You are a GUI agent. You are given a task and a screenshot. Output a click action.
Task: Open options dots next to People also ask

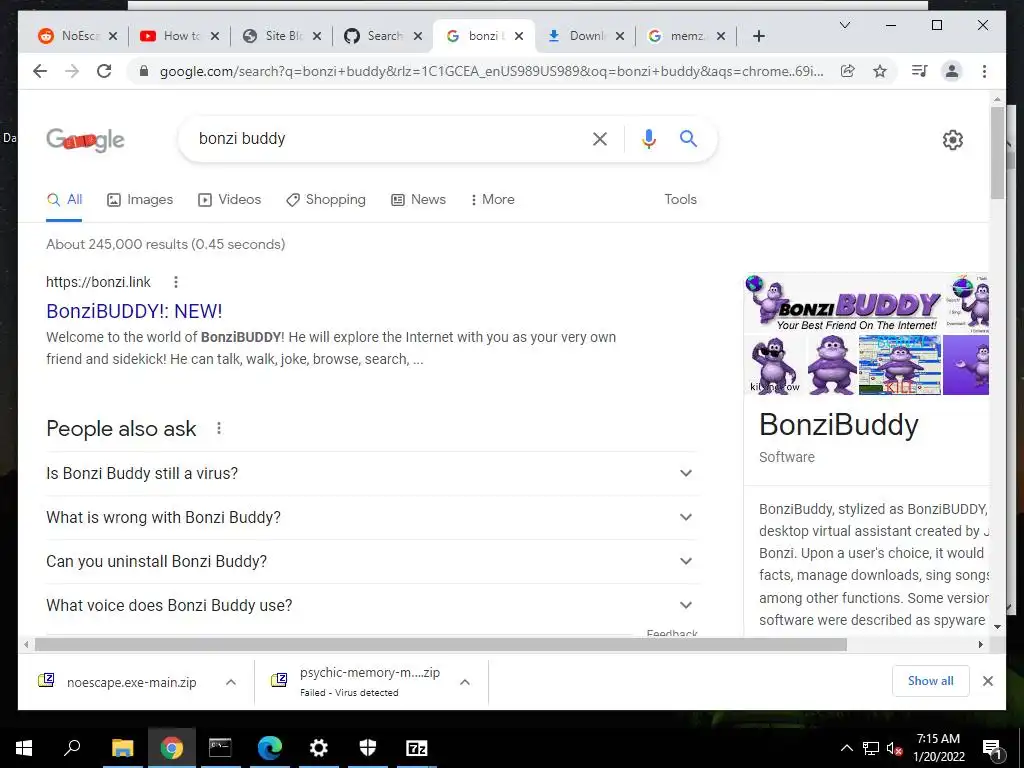(x=219, y=428)
